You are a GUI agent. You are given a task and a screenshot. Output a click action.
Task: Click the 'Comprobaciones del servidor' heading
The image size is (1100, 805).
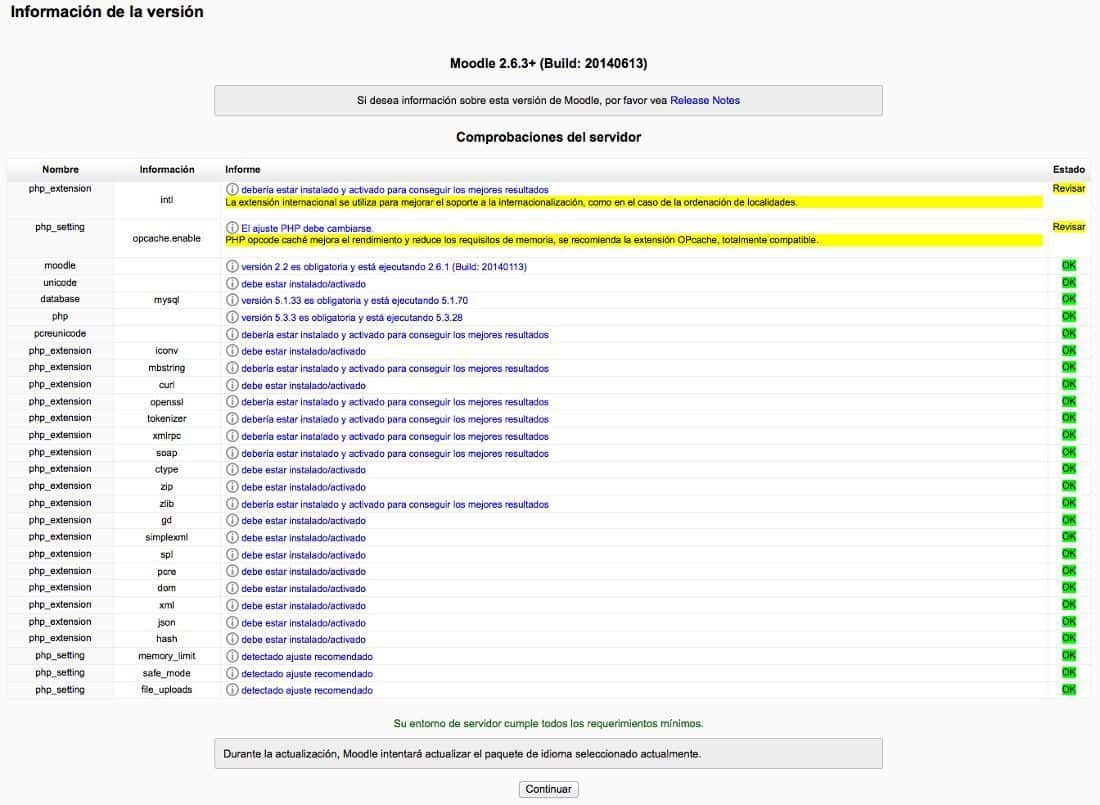[x=549, y=138]
